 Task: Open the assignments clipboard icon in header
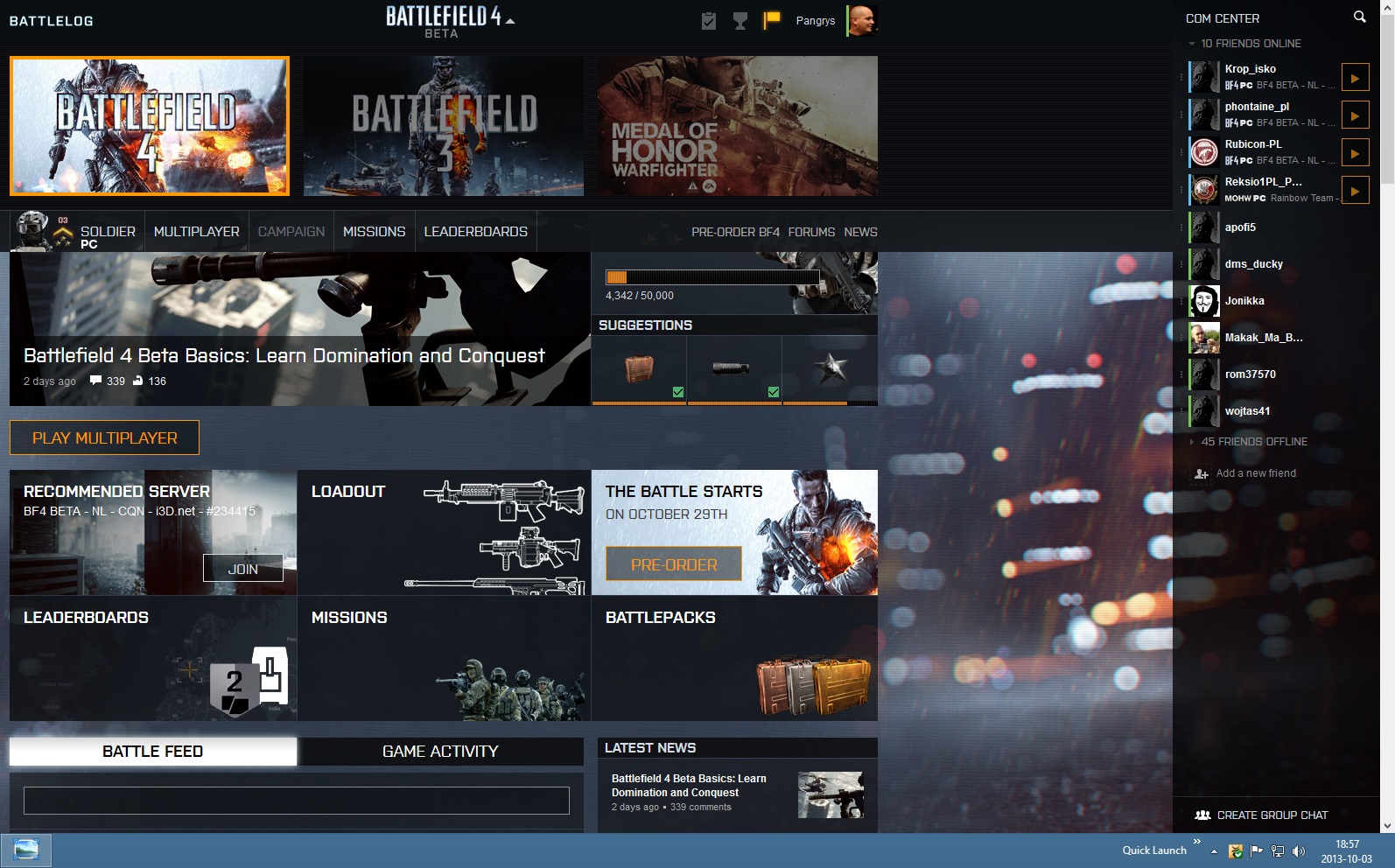709,21
